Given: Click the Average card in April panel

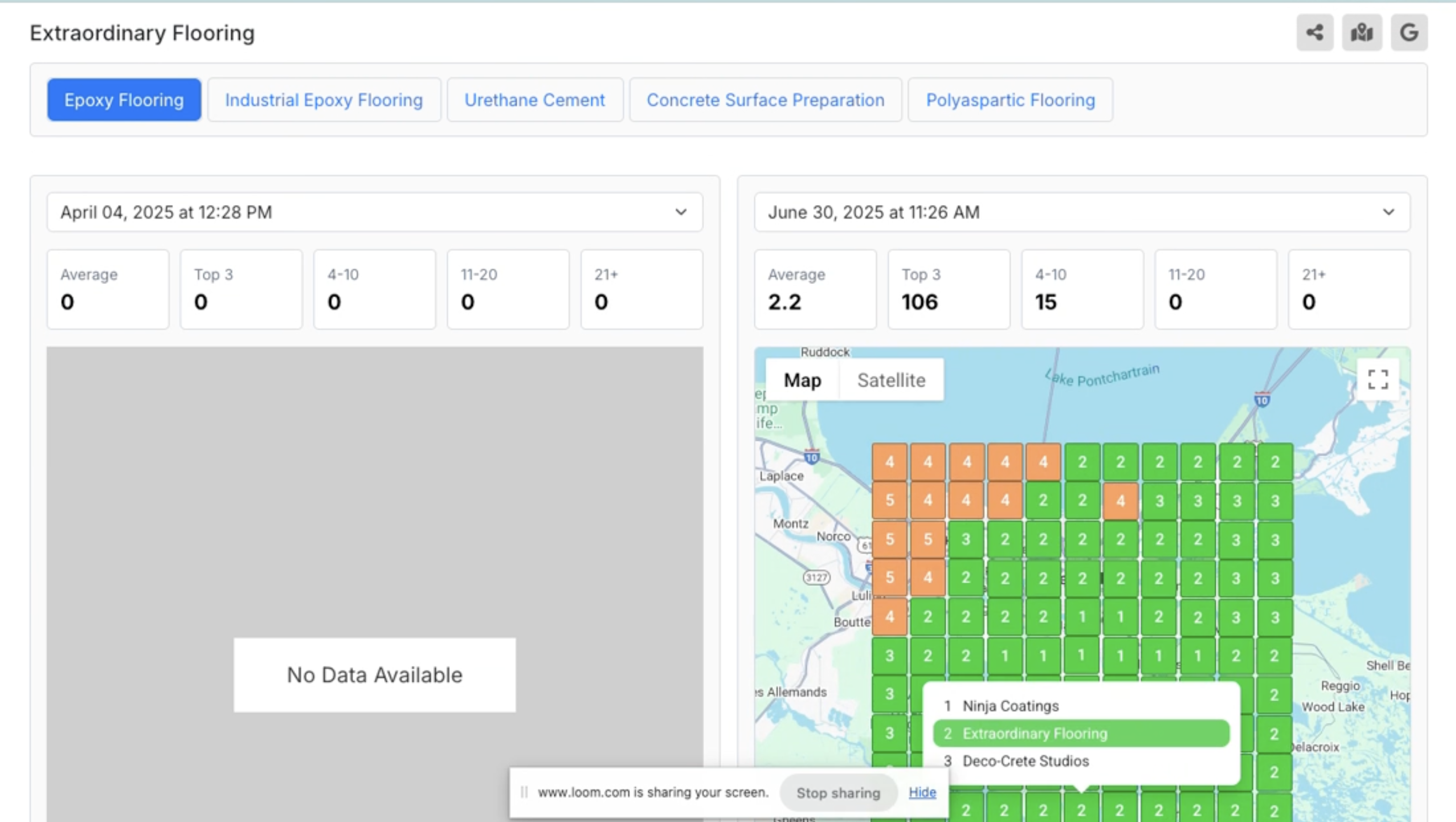Looking at the screenshot, I should click(x=108, y=289).
